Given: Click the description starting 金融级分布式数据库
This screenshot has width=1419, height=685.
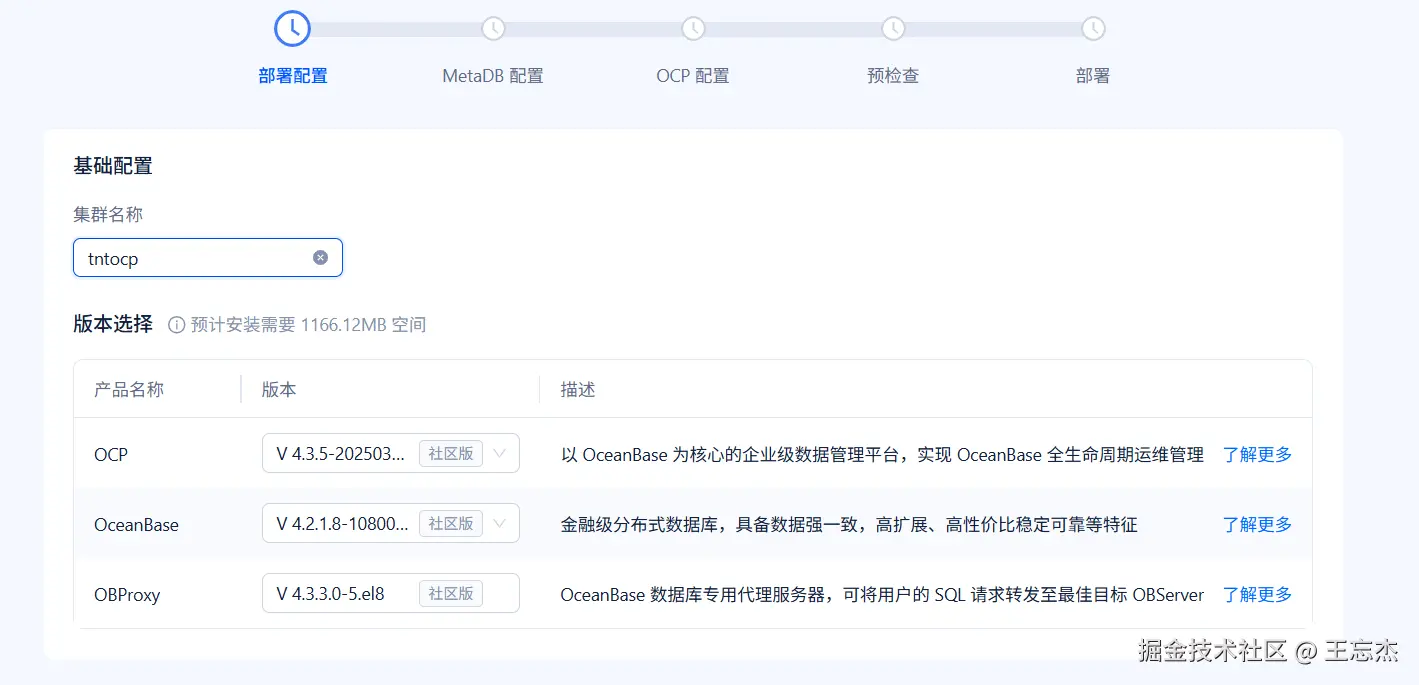Looking at the screenshot, I should point(849,524).
